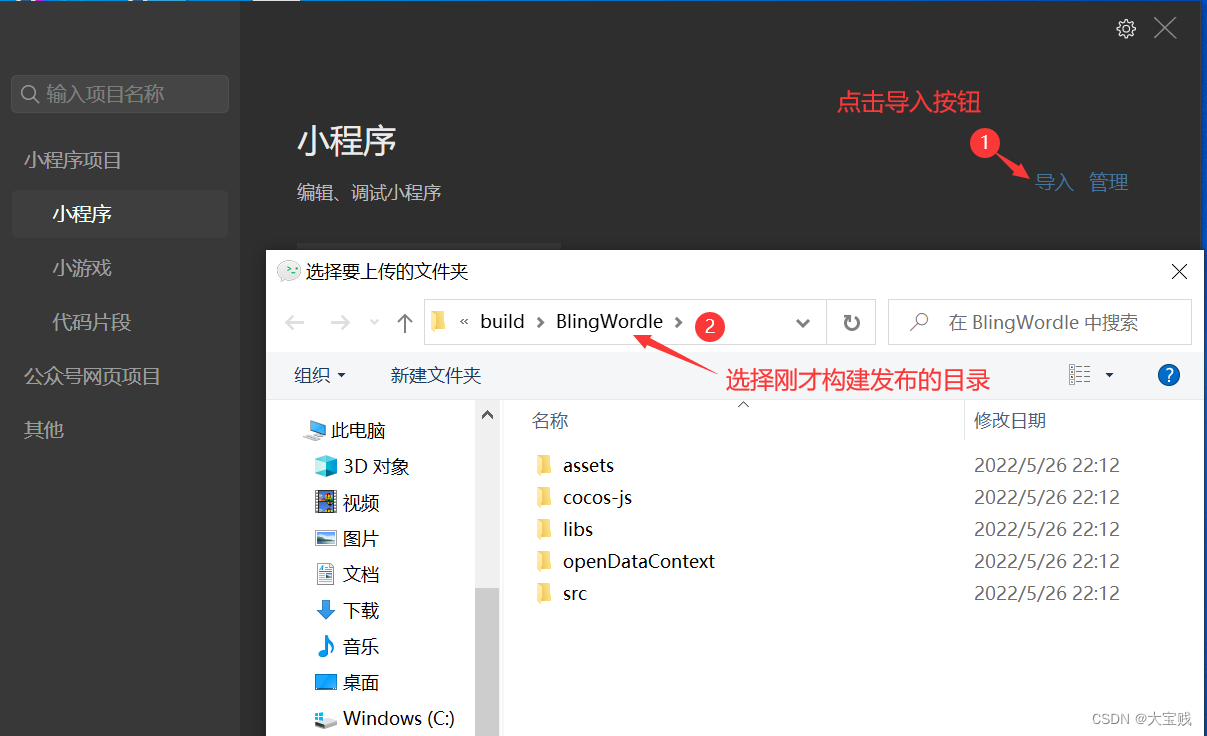Click the back navigation arrow
The height and width of the screenshot is (736, 1207).
coord(295,323)
